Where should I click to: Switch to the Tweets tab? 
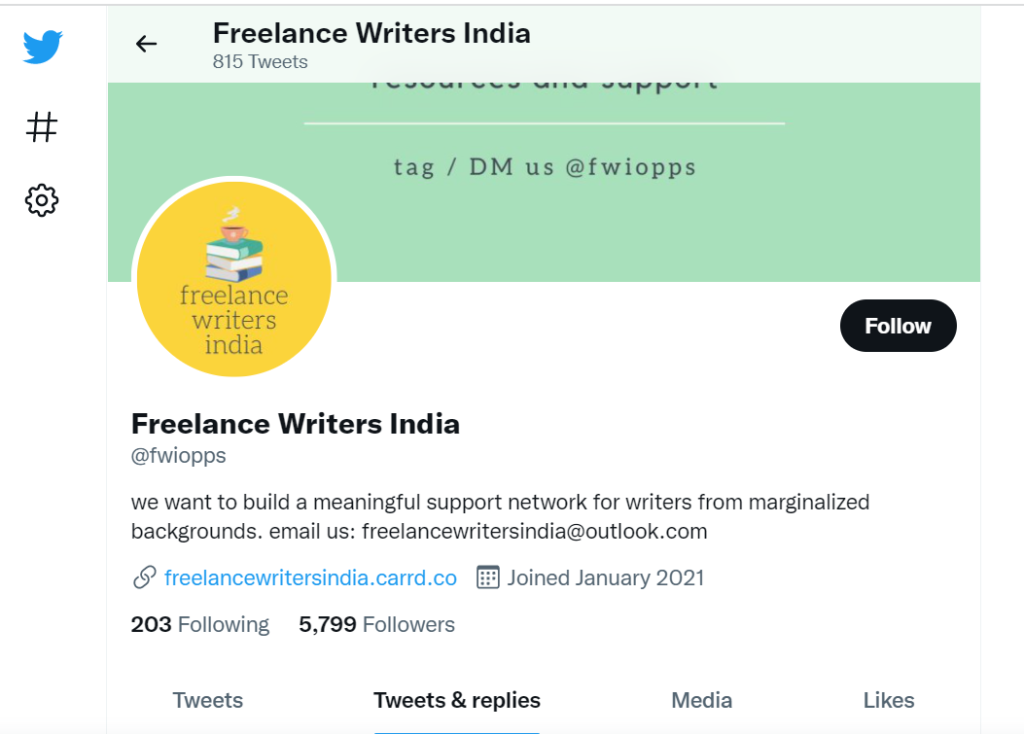(x=208, y=700)
